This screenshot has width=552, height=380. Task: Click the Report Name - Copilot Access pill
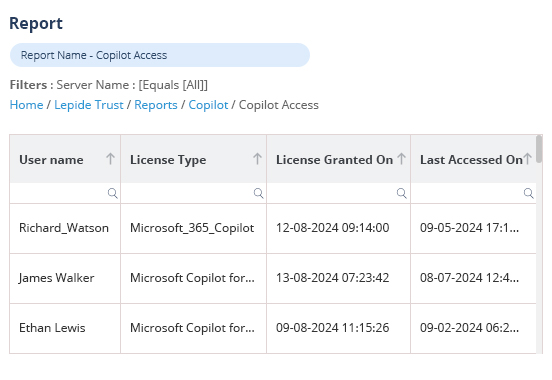click(160, 55)
